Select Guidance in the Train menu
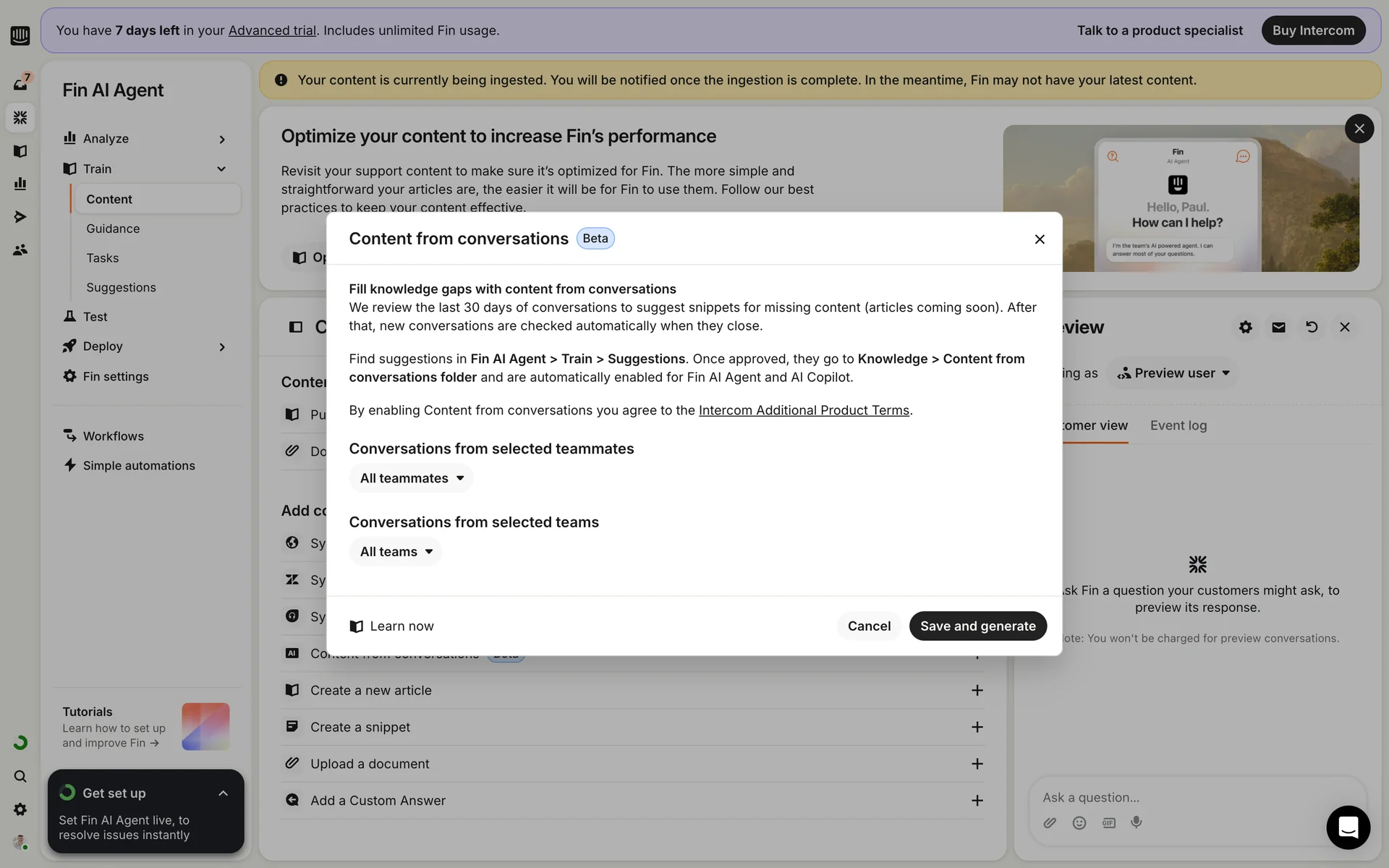Image resolution: width=1389 pixels, height=868 pixels. [x=113, y=229]
